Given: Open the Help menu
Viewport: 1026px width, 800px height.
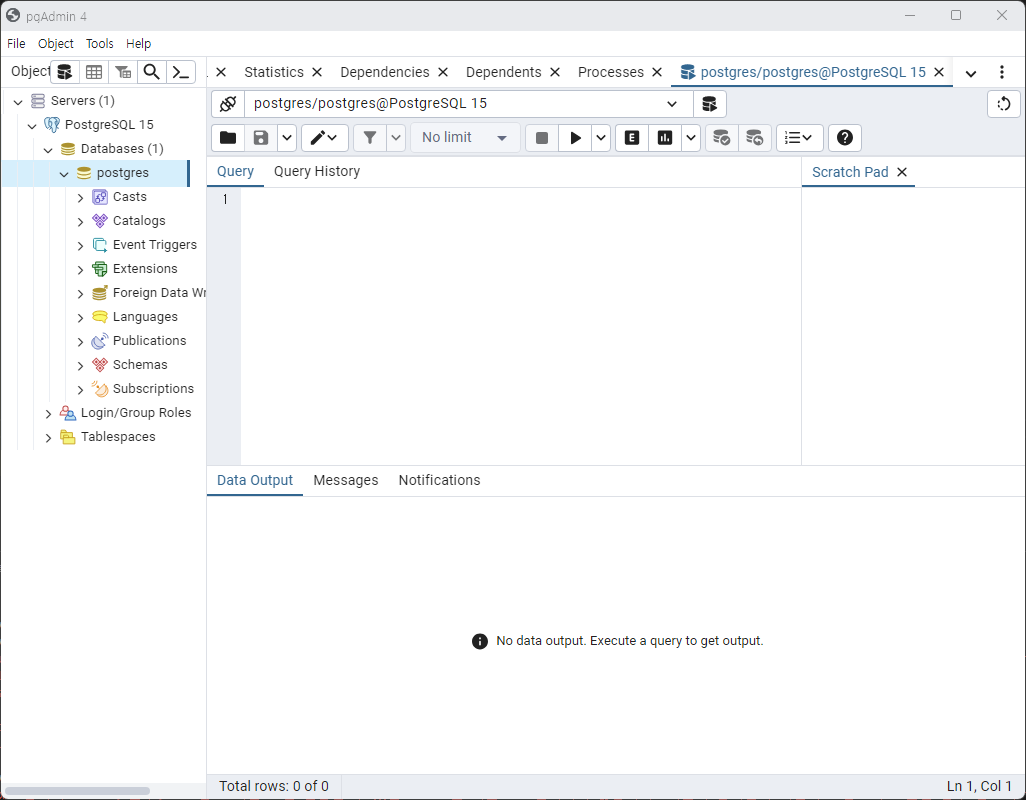Looking at the screenshot, I should point(139,44).
